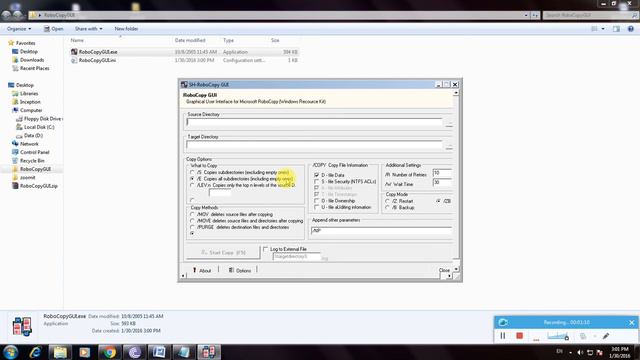Click the change view icon in Explorer
Image resolution: width=640 pixels, height=360 pixels.
click(594, 29)
